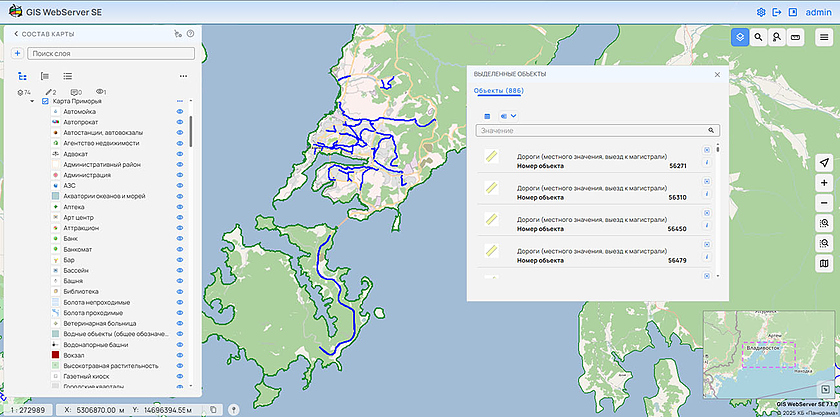840x417 pixels.
Task: Click the zoom out minus button
Action: tap(824, 203)
